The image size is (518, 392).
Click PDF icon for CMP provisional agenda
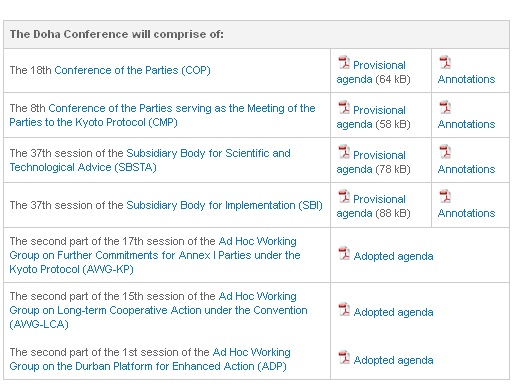click(x=344, y=107)
